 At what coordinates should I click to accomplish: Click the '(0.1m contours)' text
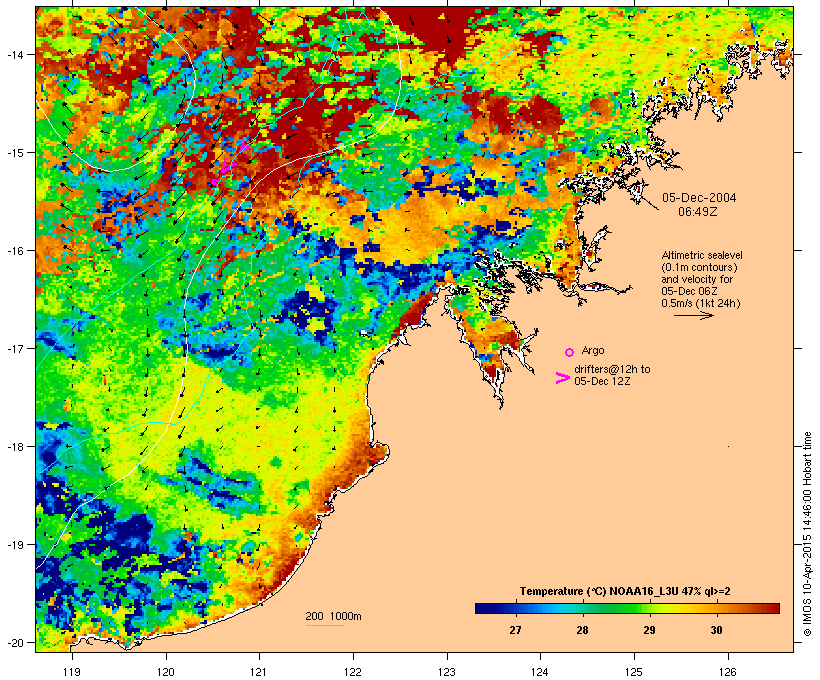(699, 267)
